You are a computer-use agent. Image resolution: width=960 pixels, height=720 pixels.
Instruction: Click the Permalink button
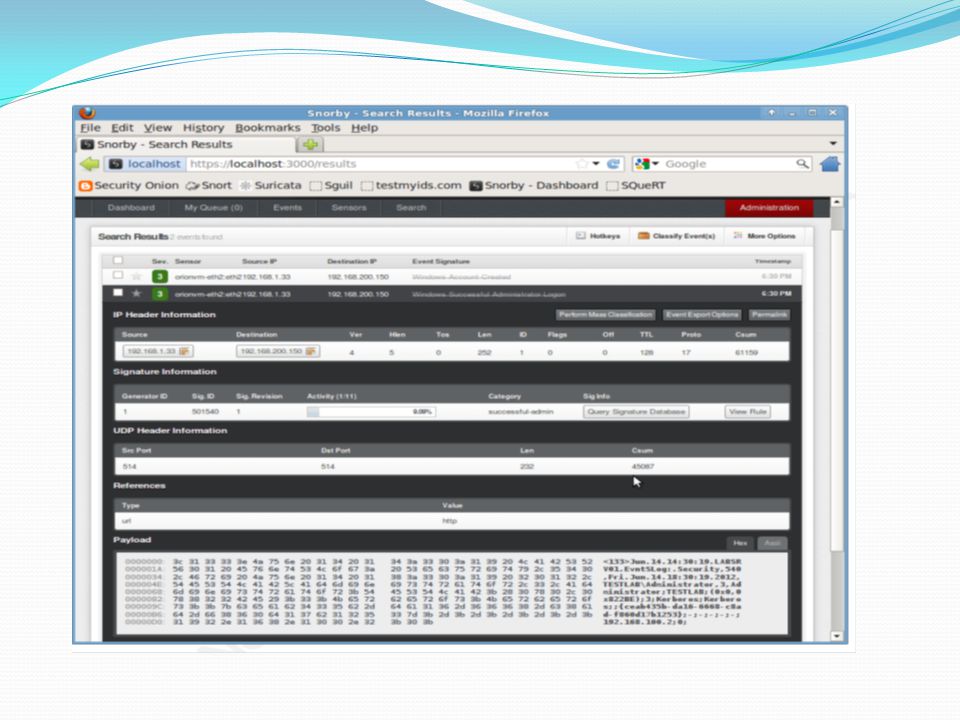click(769, 315)
